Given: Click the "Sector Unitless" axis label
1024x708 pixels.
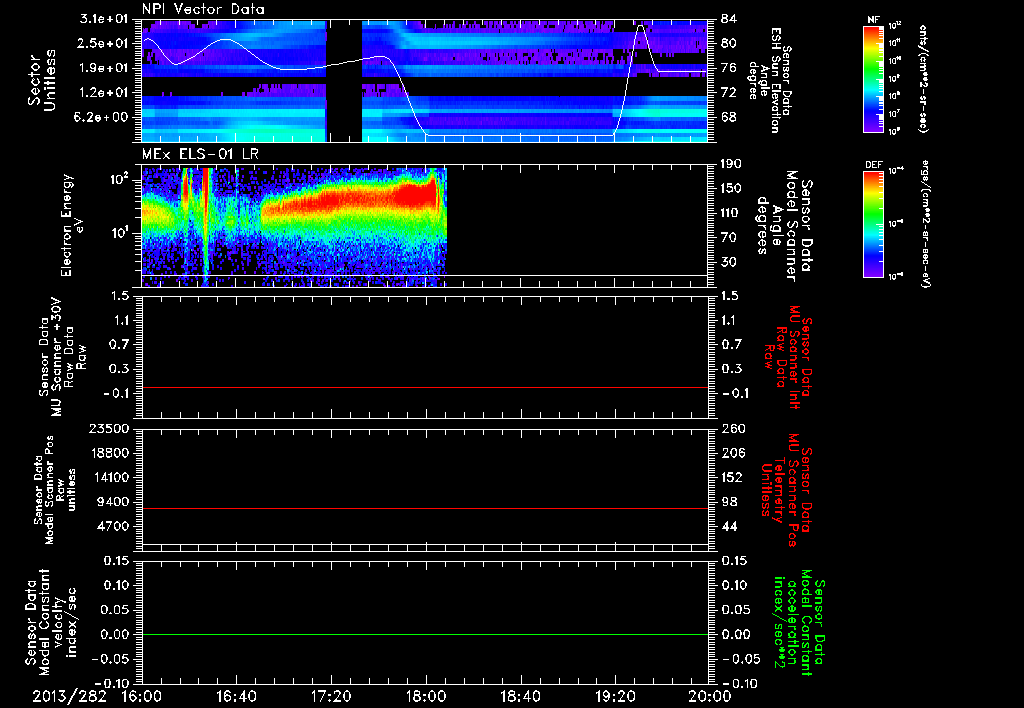Looking at the screenshot, I should [42, 80].
